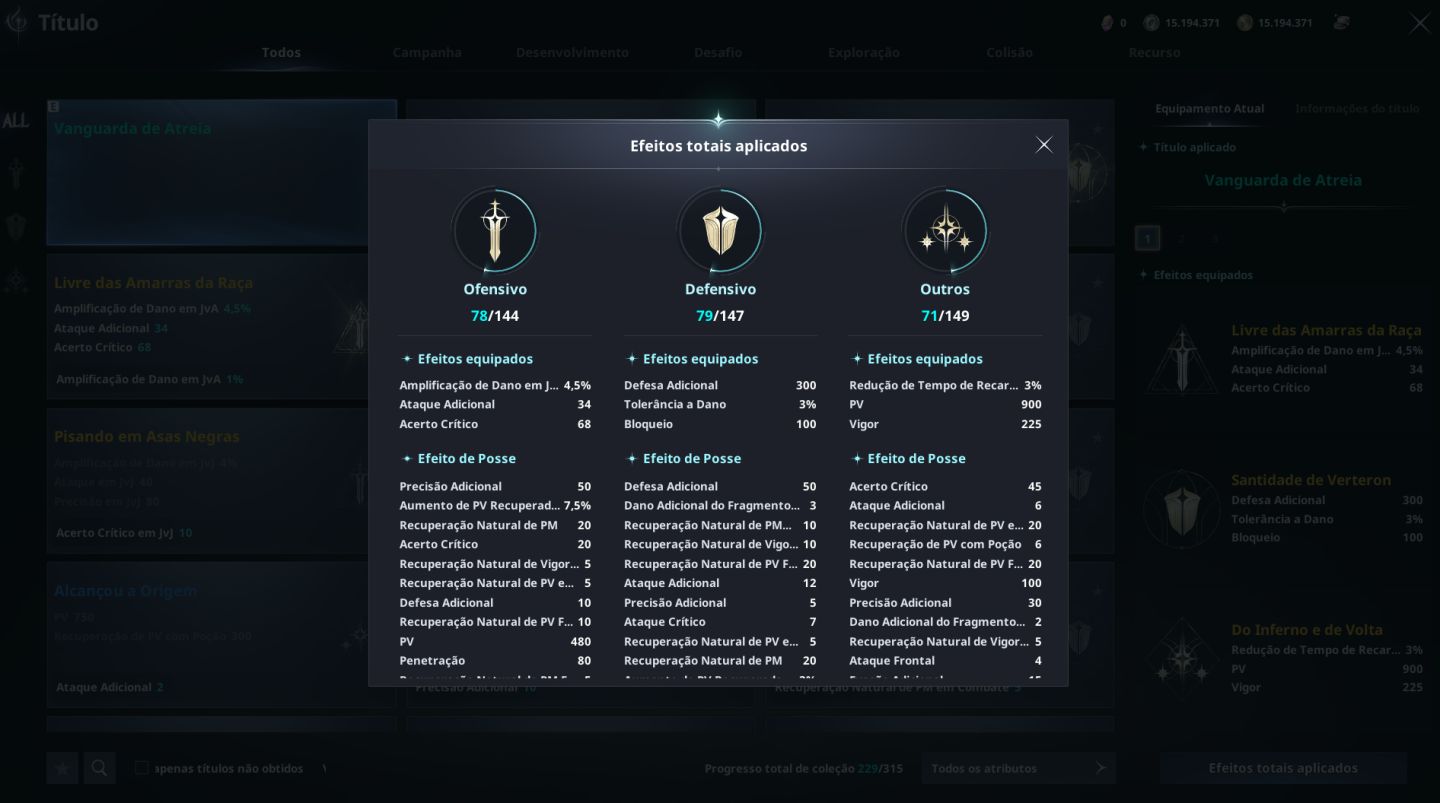Image resolution: width=1440 pixels, height=803 pixels.
Task: Close the Título screen with the top-right X
Action: (x=1419, y=23)
